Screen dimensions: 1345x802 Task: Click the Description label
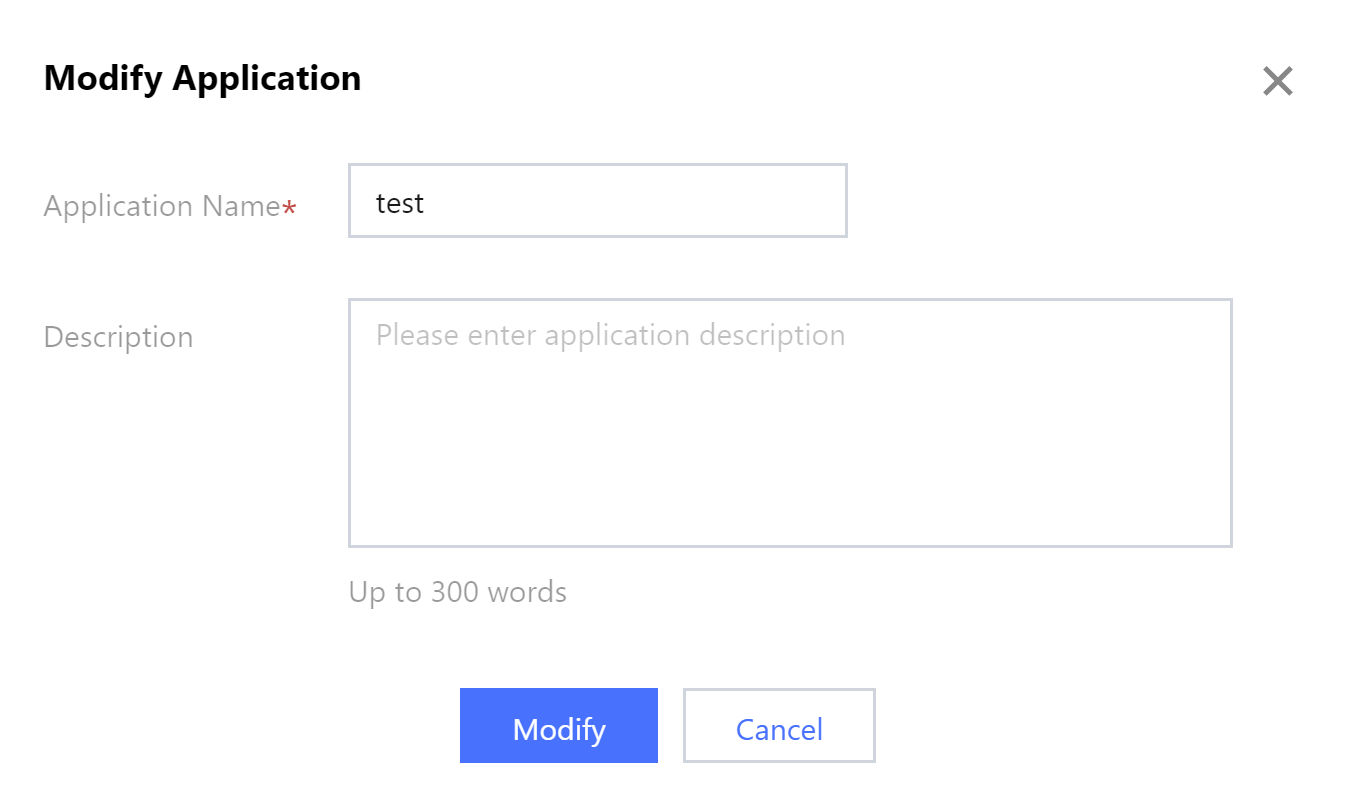click(x=118, y=337)
